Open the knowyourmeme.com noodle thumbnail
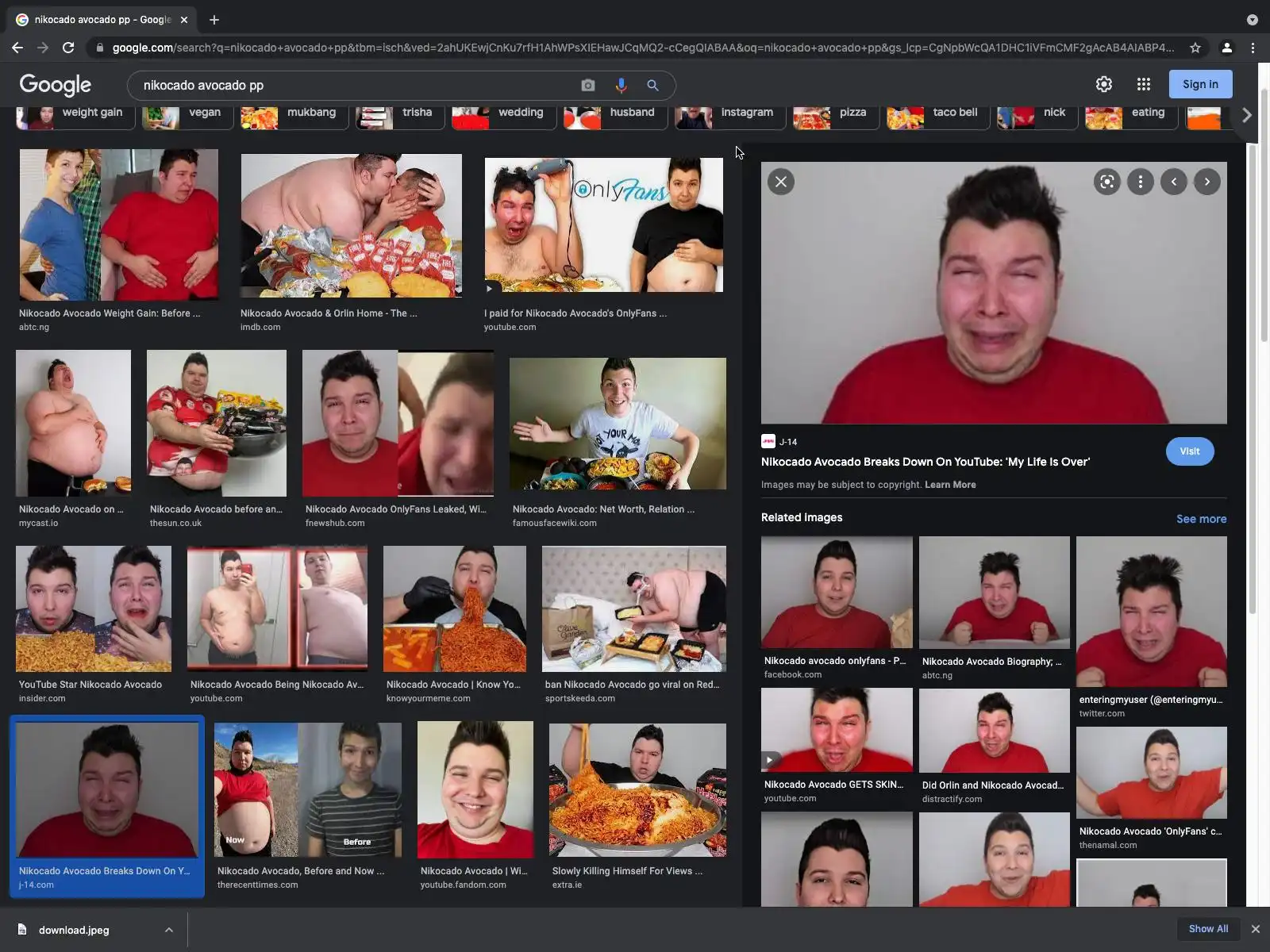Screen dimensions: 1270x952 [454, 608]
